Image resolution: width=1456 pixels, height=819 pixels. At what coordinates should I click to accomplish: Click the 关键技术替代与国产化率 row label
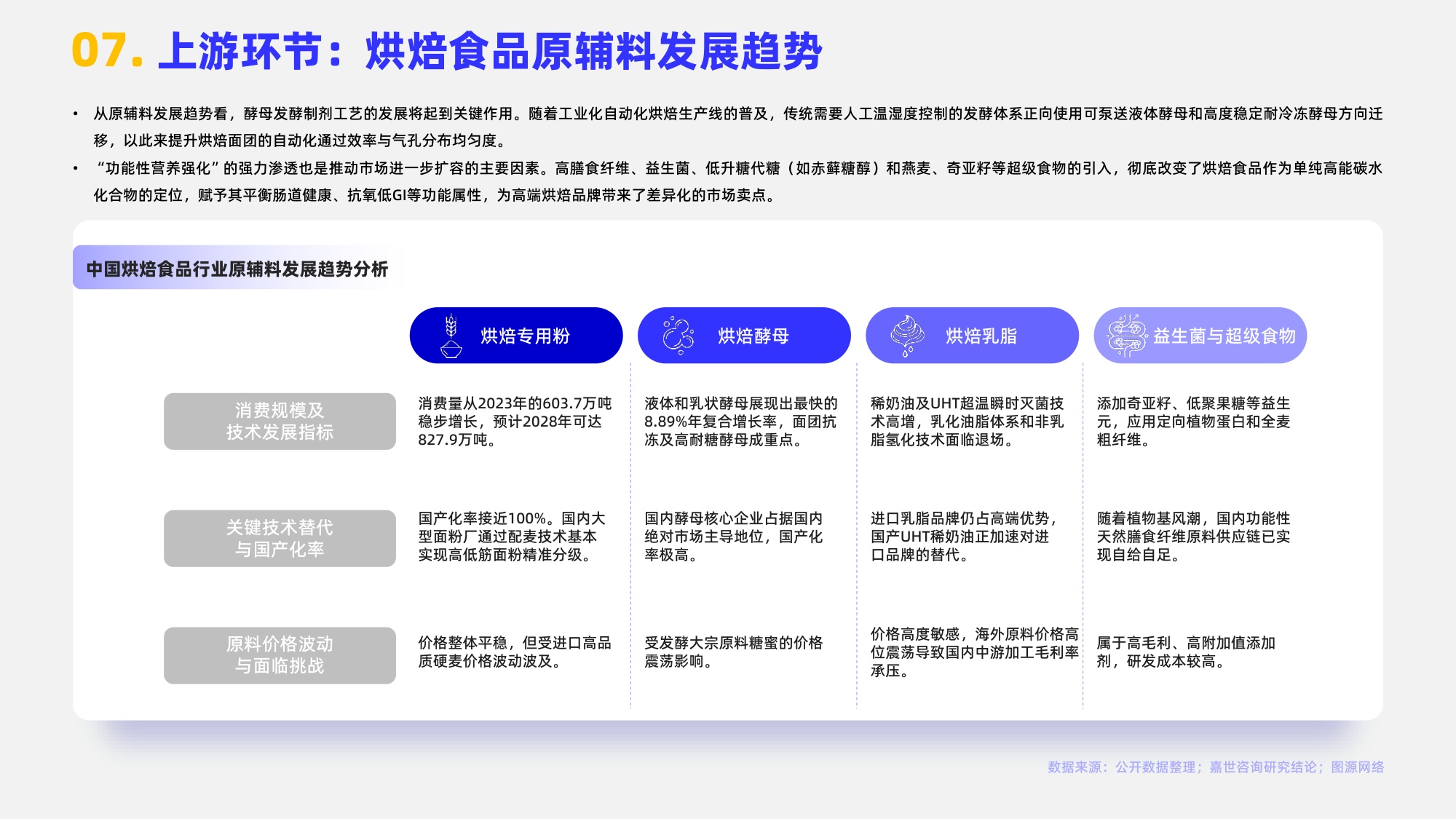point(280,538)
